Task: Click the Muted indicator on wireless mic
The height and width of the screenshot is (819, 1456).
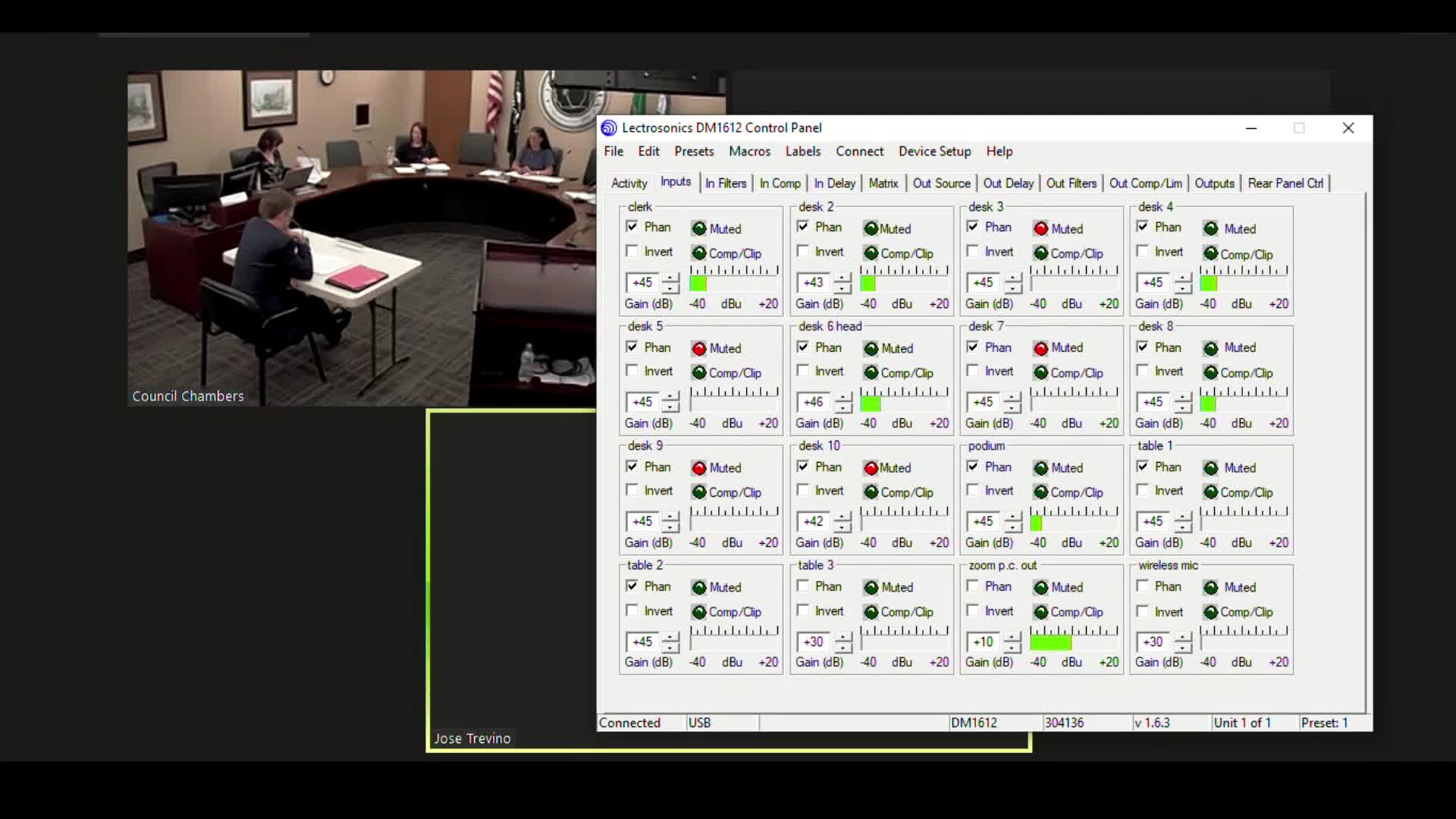Action: tap(1210, 587)
